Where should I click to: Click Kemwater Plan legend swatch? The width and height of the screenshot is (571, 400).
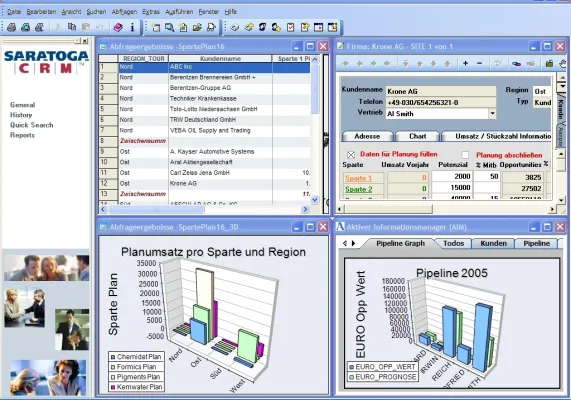pos(113,387)
